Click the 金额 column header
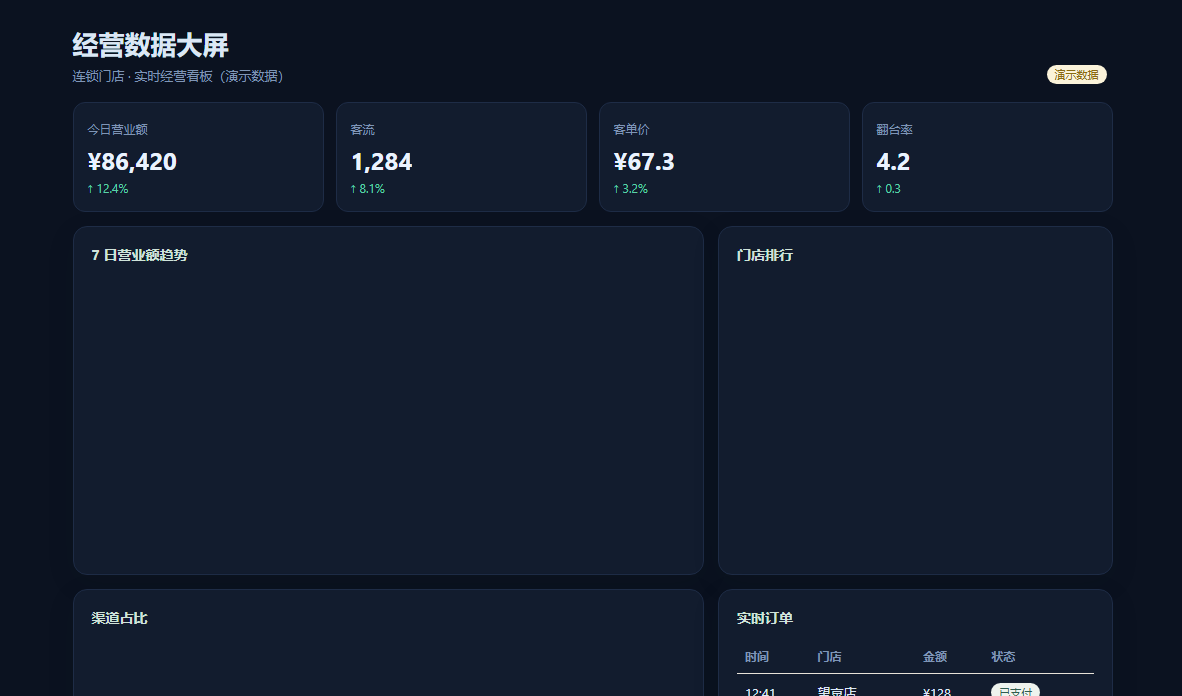 tap(935, 657)
